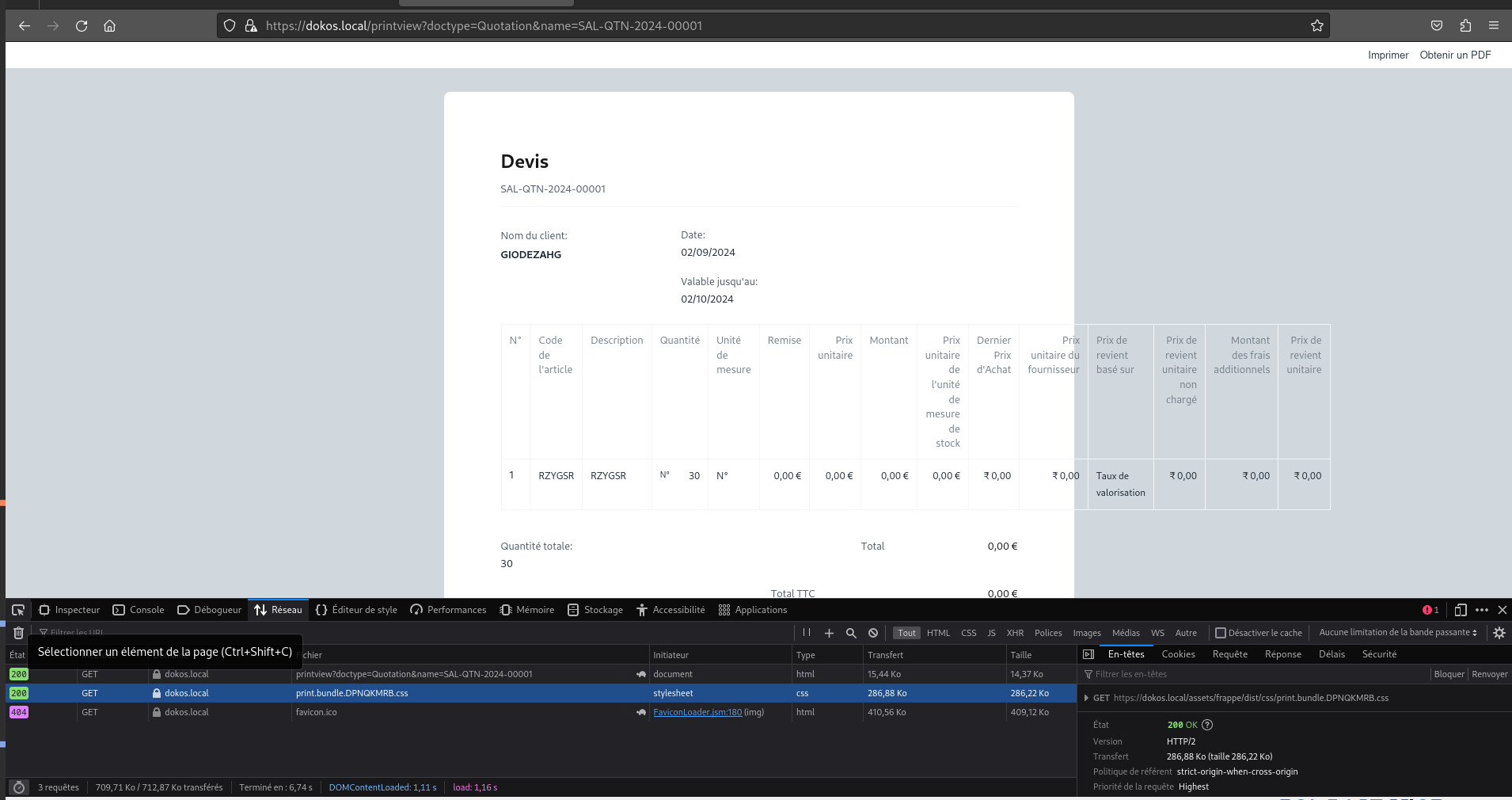This screenshot has width=1512, height=800.
Task: Filter requests by JS
Action: 991,633
